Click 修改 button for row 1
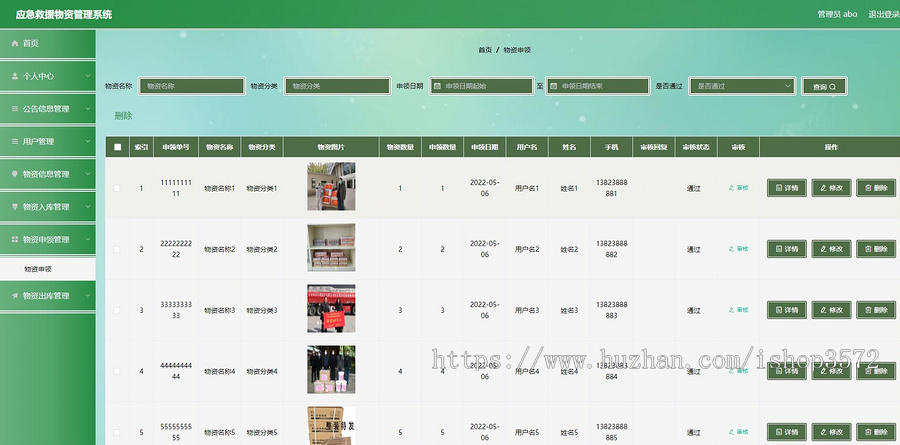Image resolution: width=900 pixels, height=445 pixels. pos(831,188)
